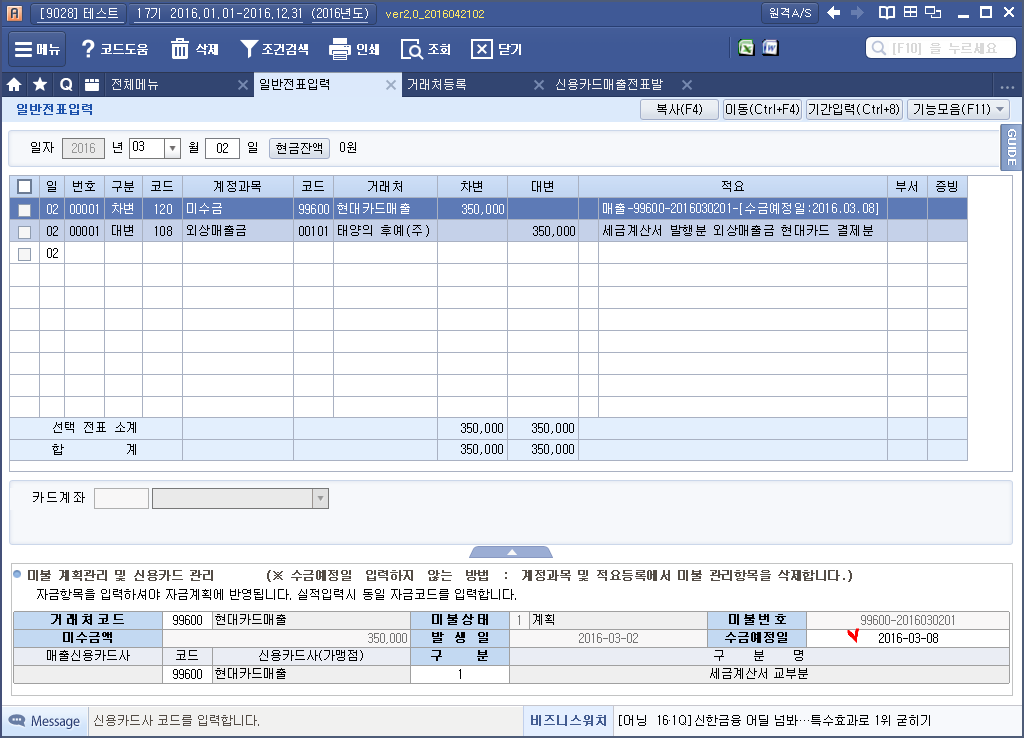
Task: Open the grid layout icon in title bar
Action: tap(910, 12)
